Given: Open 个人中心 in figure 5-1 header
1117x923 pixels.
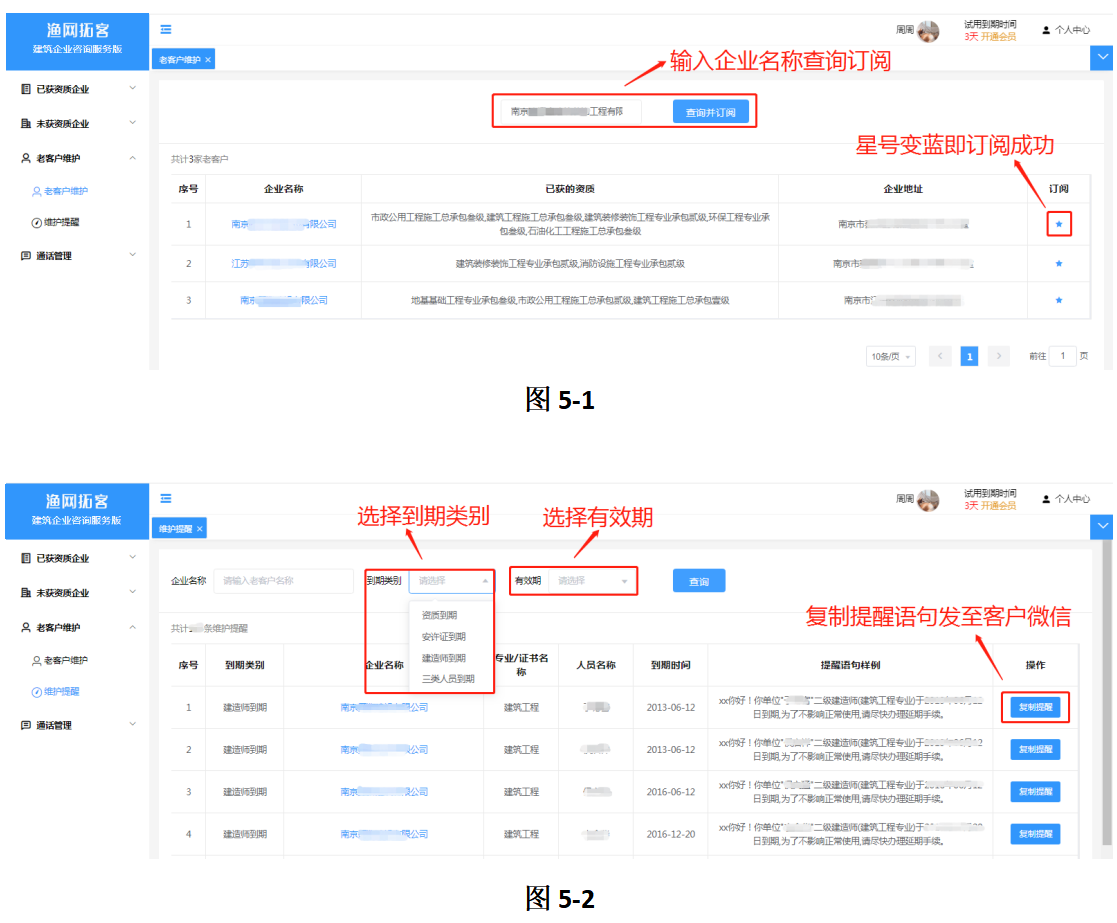Looking at the screenshot, I should click(x=1066, y=30).
